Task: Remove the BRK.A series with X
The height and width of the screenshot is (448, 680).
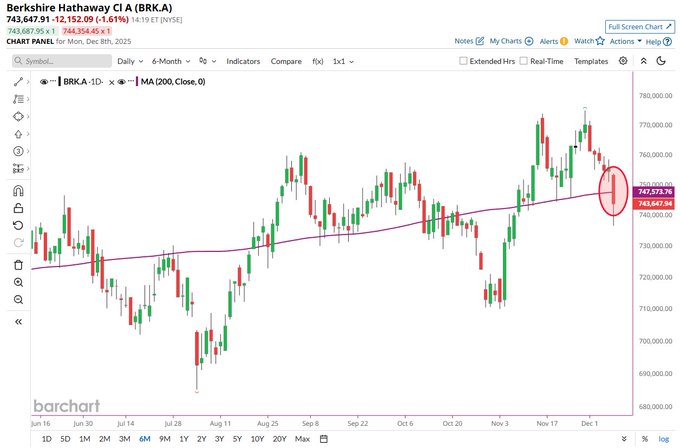Action: (111, 82)
